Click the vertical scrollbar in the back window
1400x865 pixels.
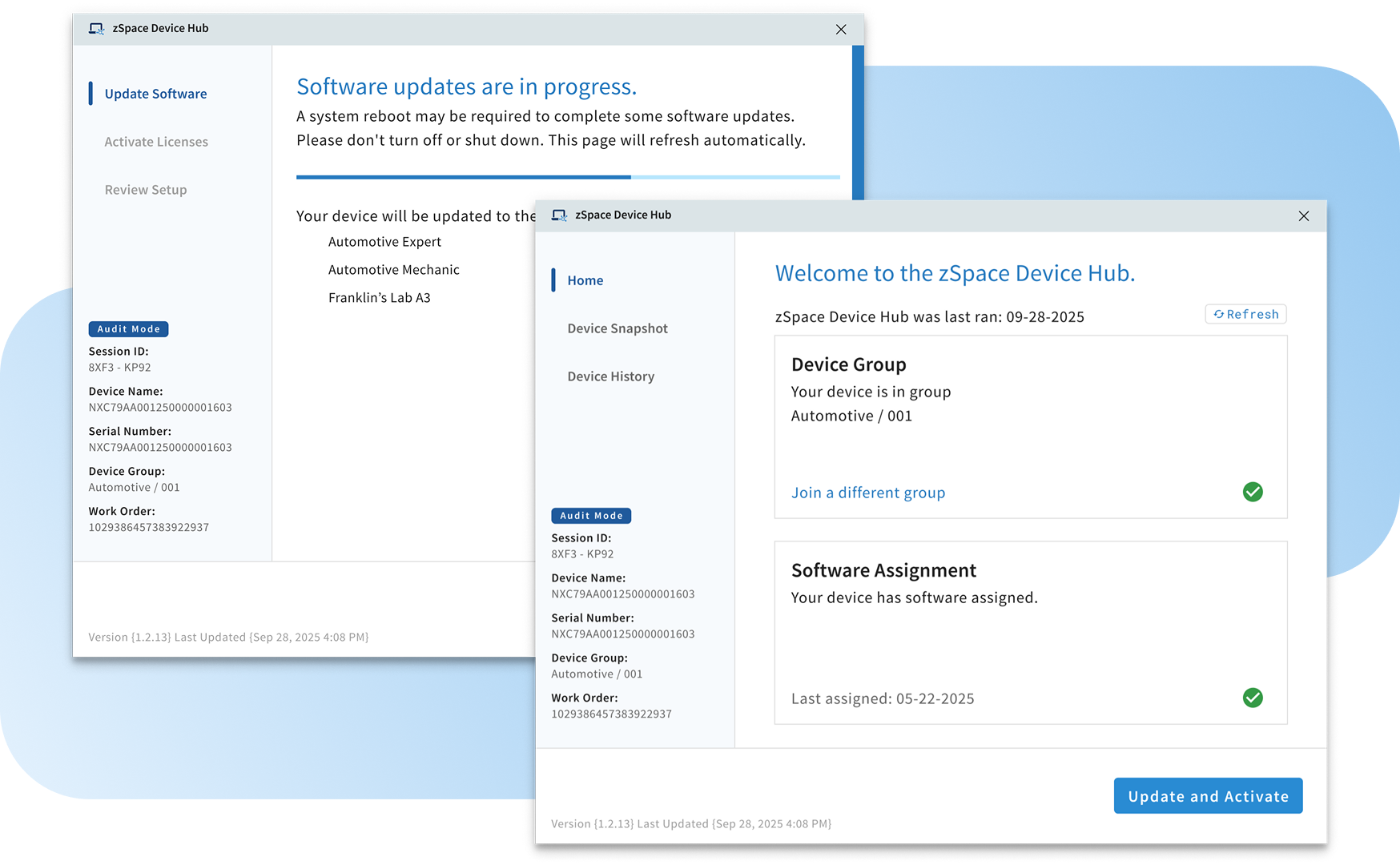click(858, 123)
